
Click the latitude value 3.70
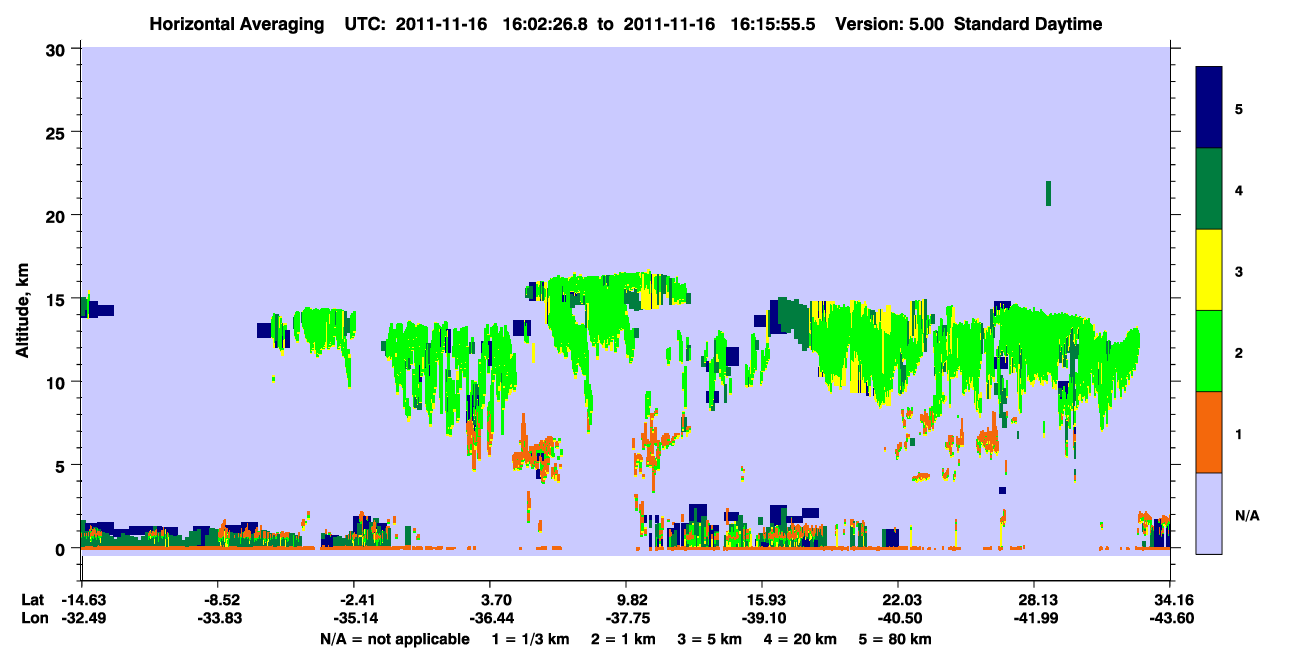pos(490,601)
